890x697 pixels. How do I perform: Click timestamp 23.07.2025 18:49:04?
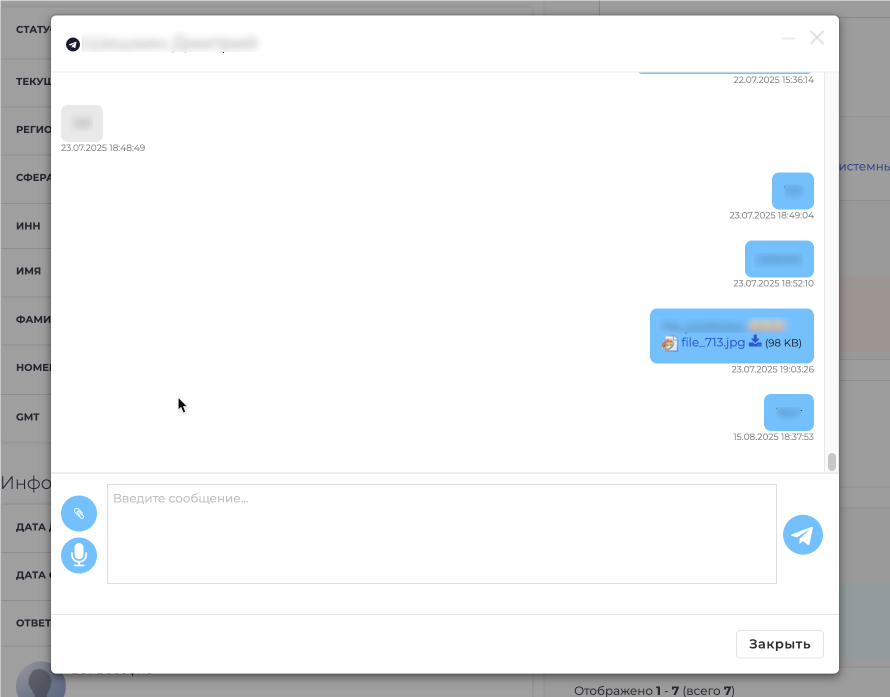pyautogui.click(x=771, y=215)
